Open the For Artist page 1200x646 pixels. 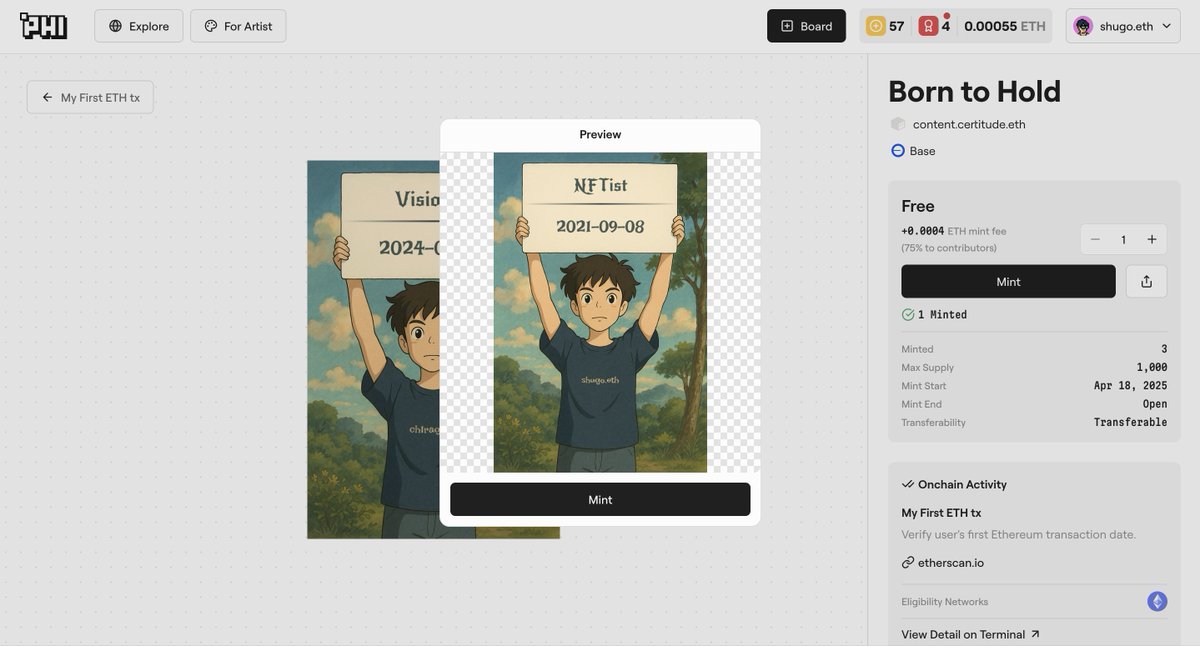pos(238,26)
